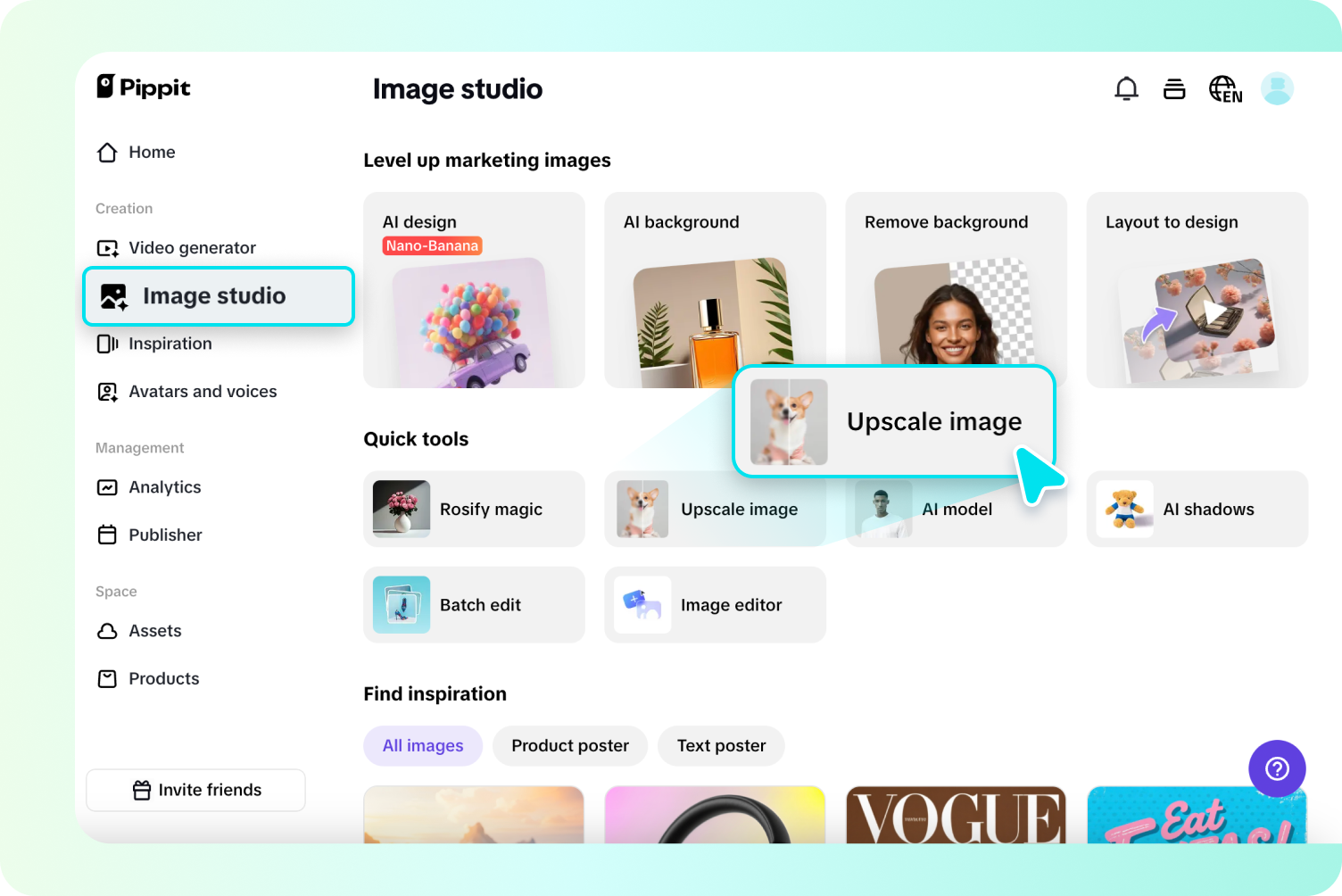Click the help question mark button

tap(1277, 768)
